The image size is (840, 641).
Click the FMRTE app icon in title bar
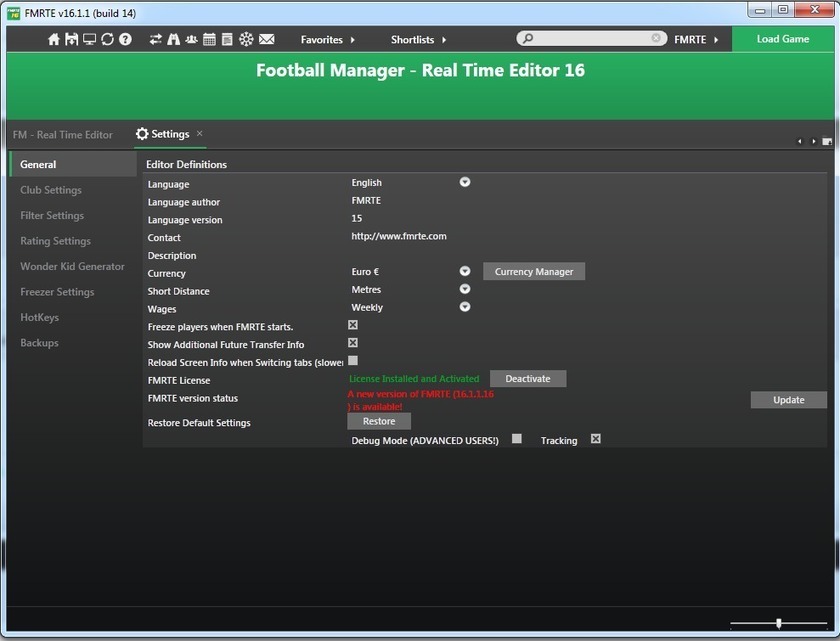(13, 12)
